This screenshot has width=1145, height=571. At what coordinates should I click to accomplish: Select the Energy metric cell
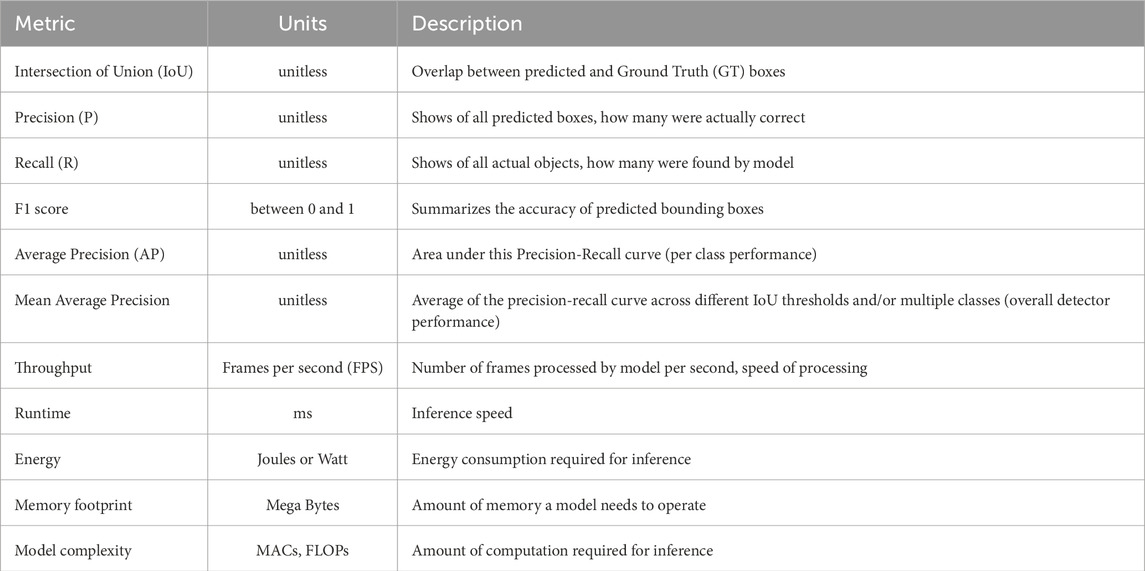click(x=38, y=459)
